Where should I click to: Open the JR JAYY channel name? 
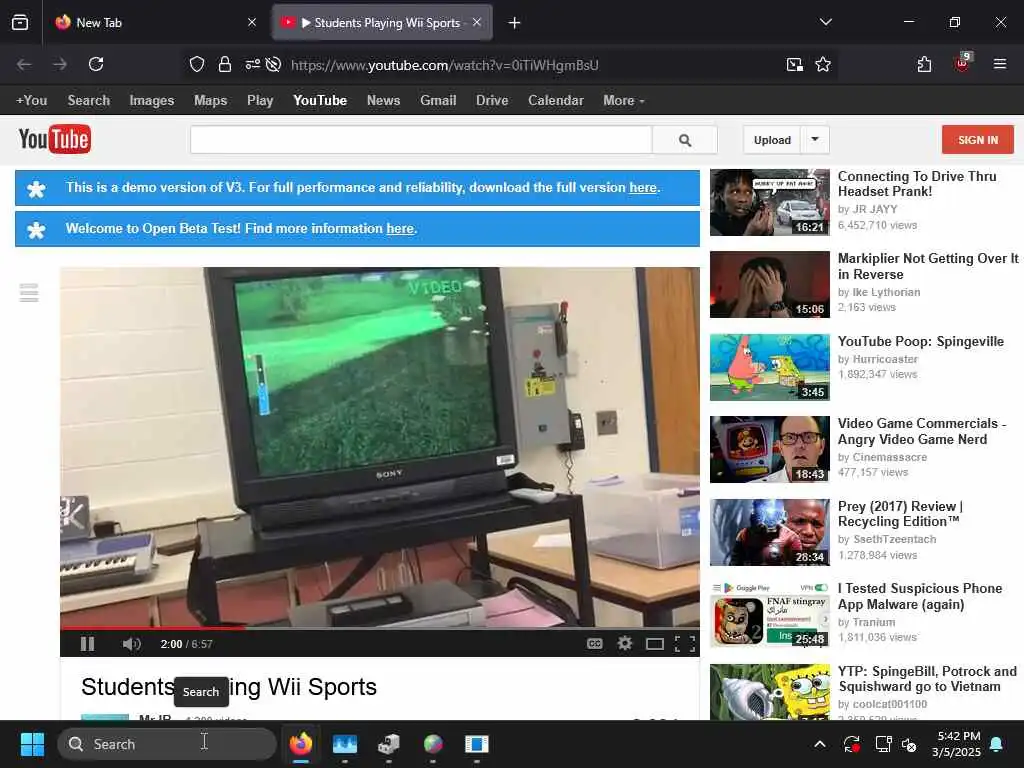874,210
